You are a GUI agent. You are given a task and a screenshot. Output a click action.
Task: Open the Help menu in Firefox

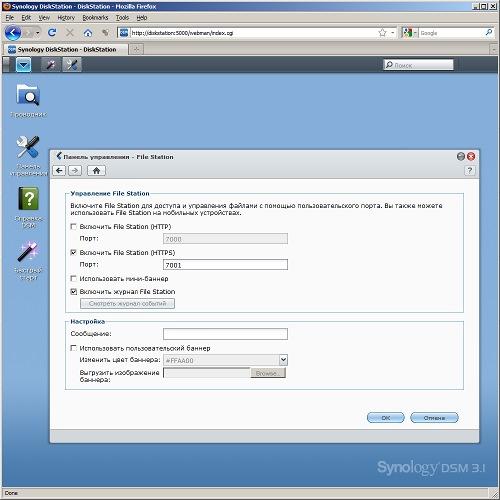coord(142,18)
